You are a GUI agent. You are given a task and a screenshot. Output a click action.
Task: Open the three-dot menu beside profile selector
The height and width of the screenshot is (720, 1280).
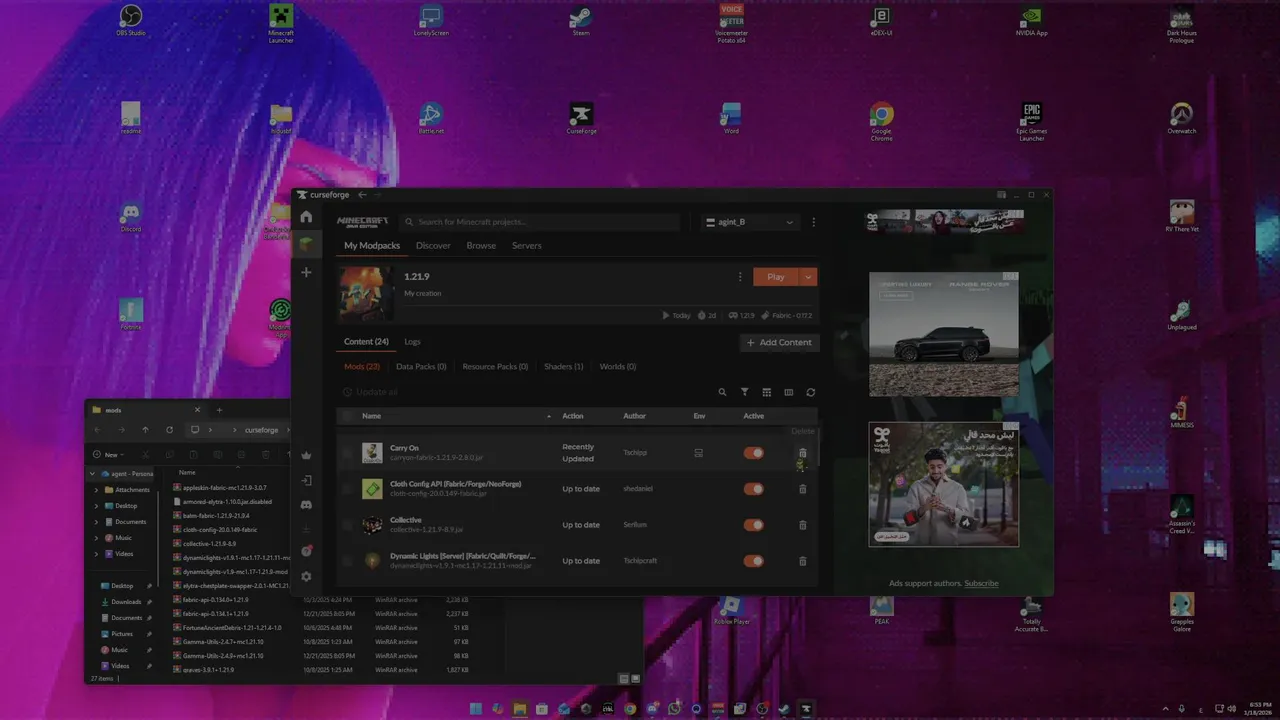coord(813,222)
